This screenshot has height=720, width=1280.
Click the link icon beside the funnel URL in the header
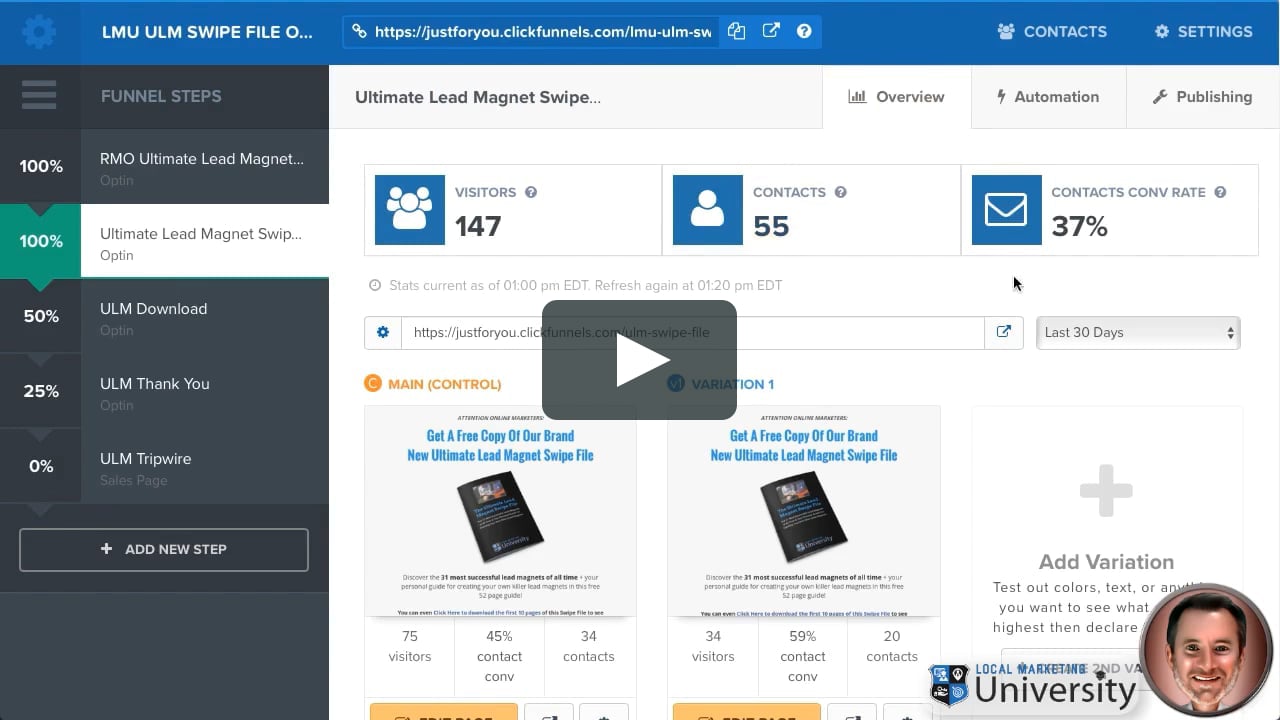pos(360,32)
